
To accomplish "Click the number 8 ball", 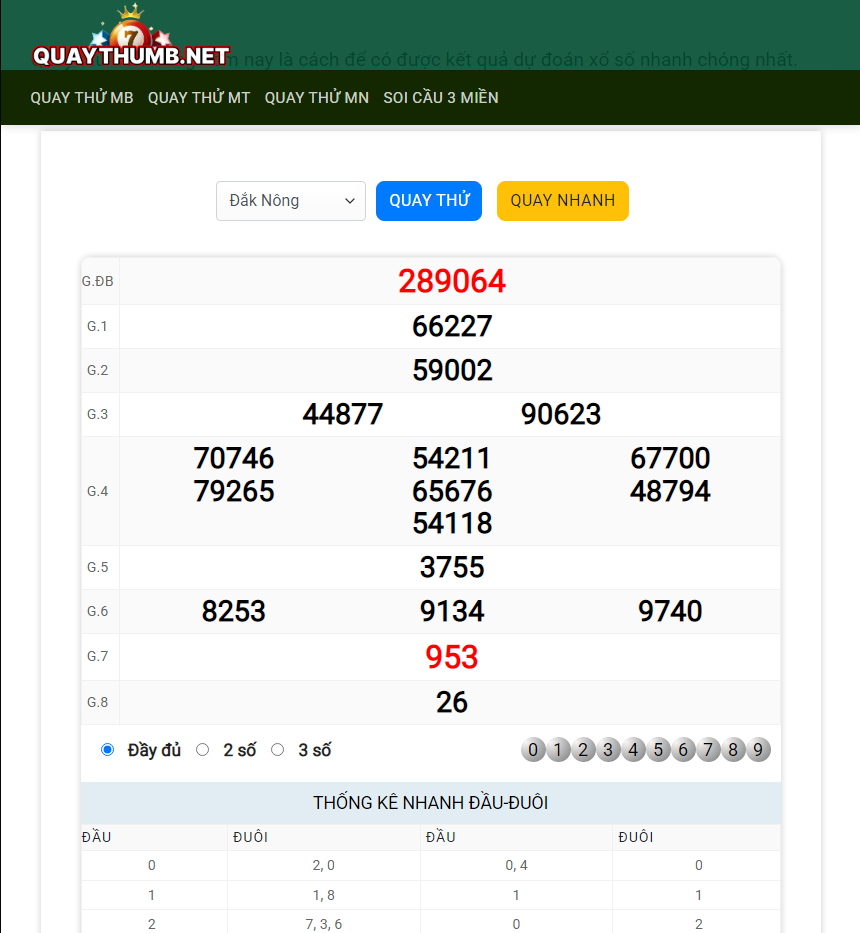I will (x=733, y=750).
